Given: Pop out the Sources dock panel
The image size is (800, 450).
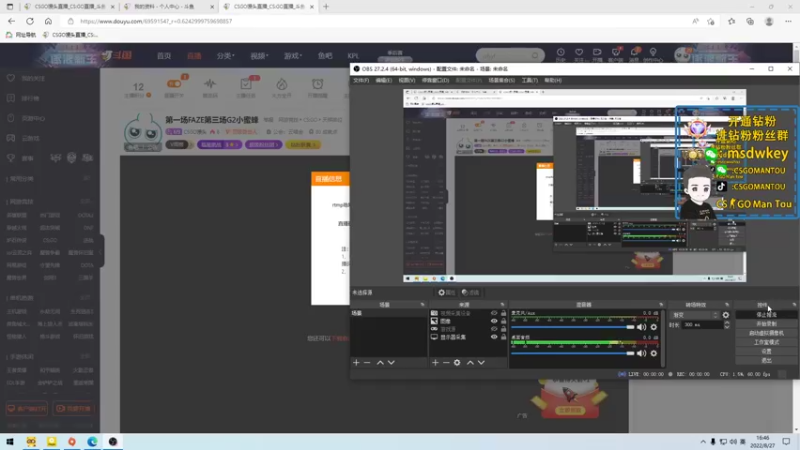Looking at the screenshot, I should (502, 305).
